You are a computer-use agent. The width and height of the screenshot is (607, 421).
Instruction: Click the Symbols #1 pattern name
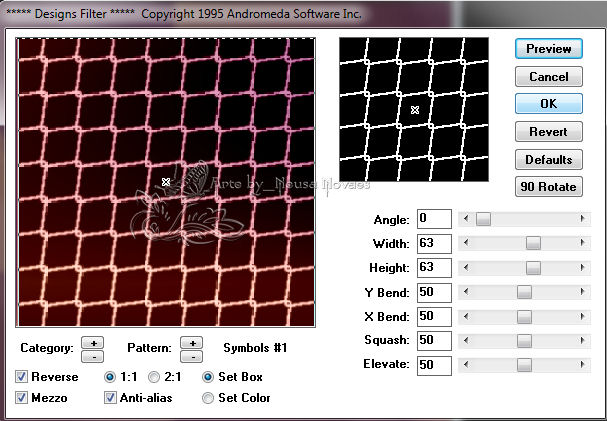coord(255,348)
